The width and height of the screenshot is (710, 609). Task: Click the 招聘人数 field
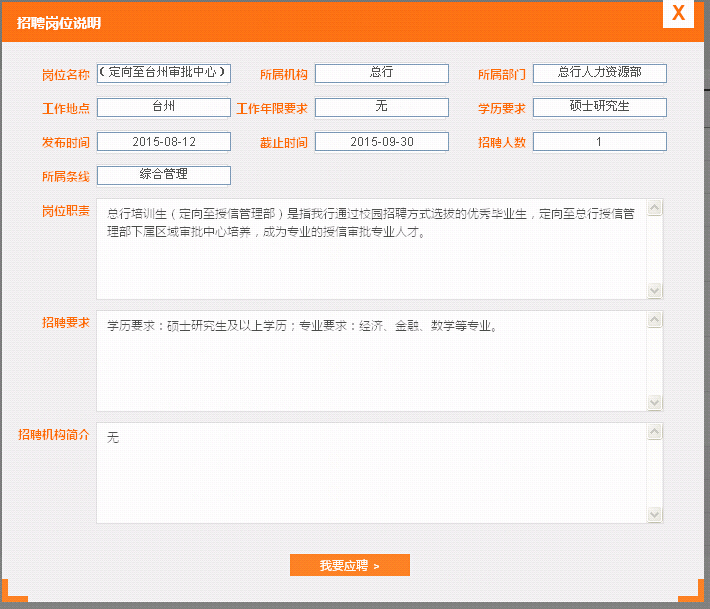(x=599, y=142)
